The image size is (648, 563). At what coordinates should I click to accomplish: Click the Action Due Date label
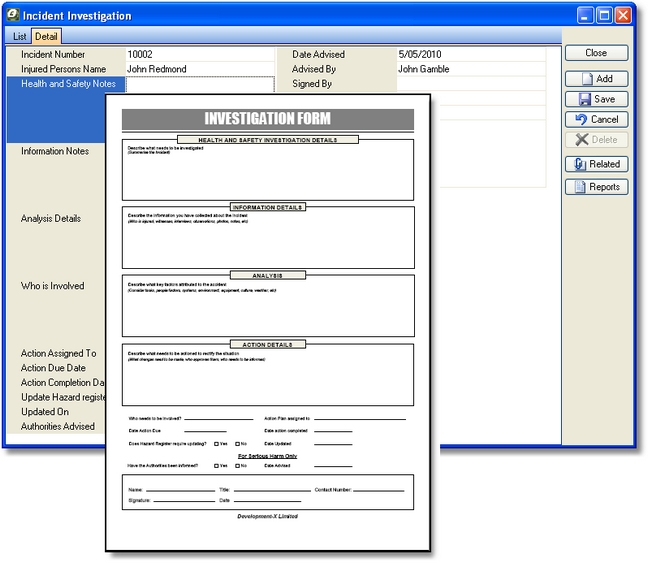(x=53, y=368)
